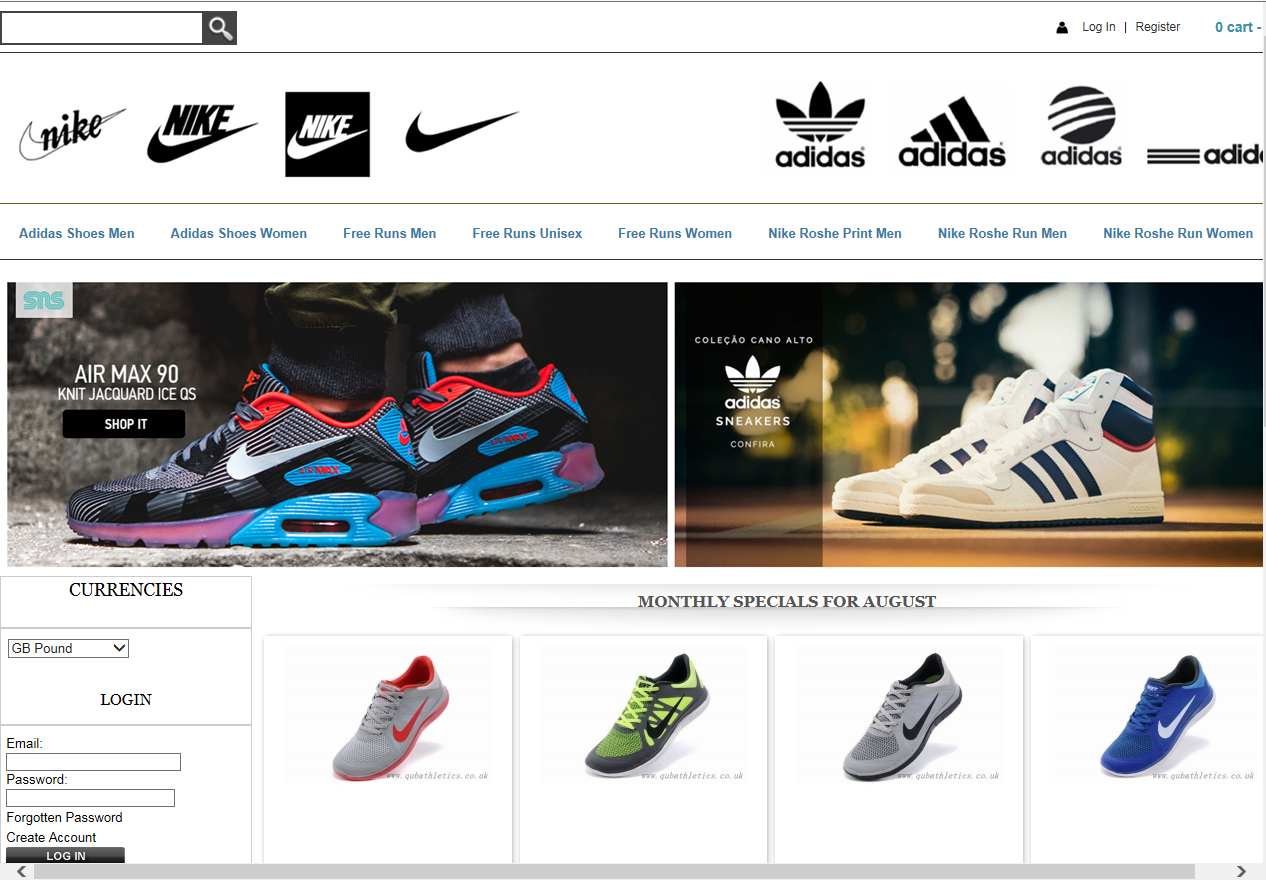Select the Adidas round globe logo
This screenshot has height=880, width=1266.
[x=1081, y=126]
